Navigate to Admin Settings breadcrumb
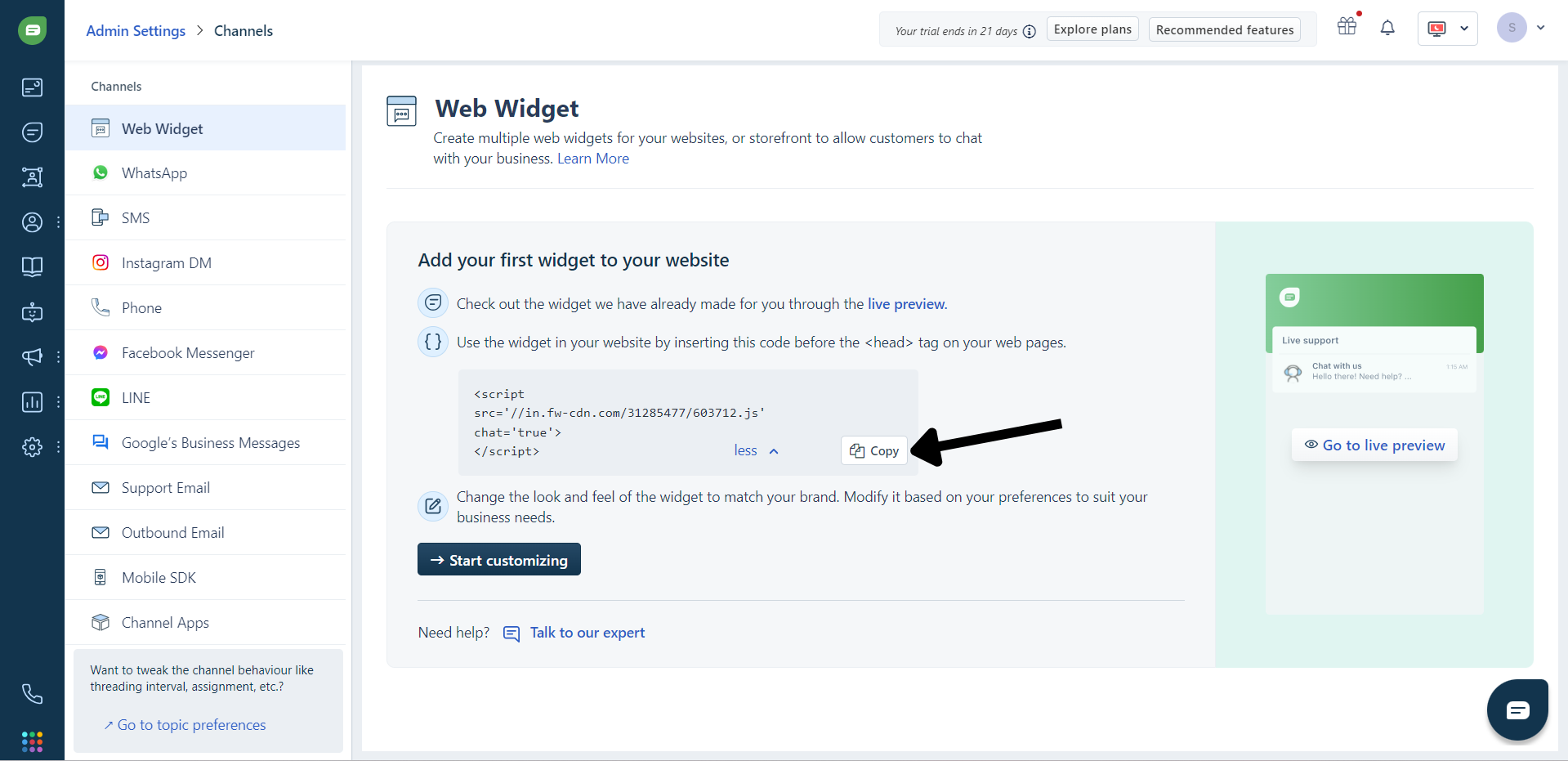 (x=136, y=31)
